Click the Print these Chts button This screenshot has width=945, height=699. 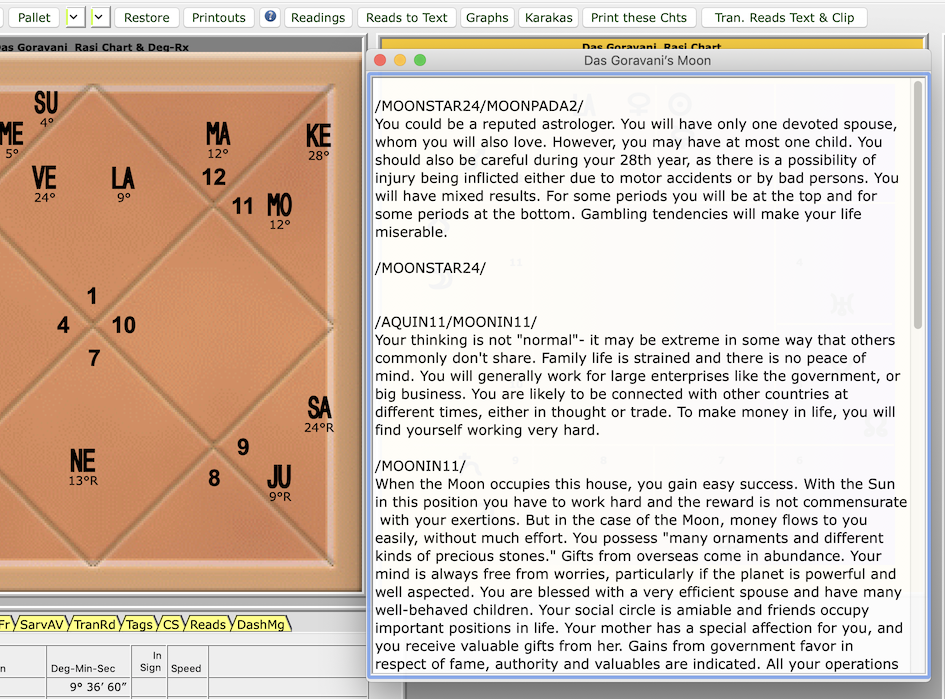(638, 17)
